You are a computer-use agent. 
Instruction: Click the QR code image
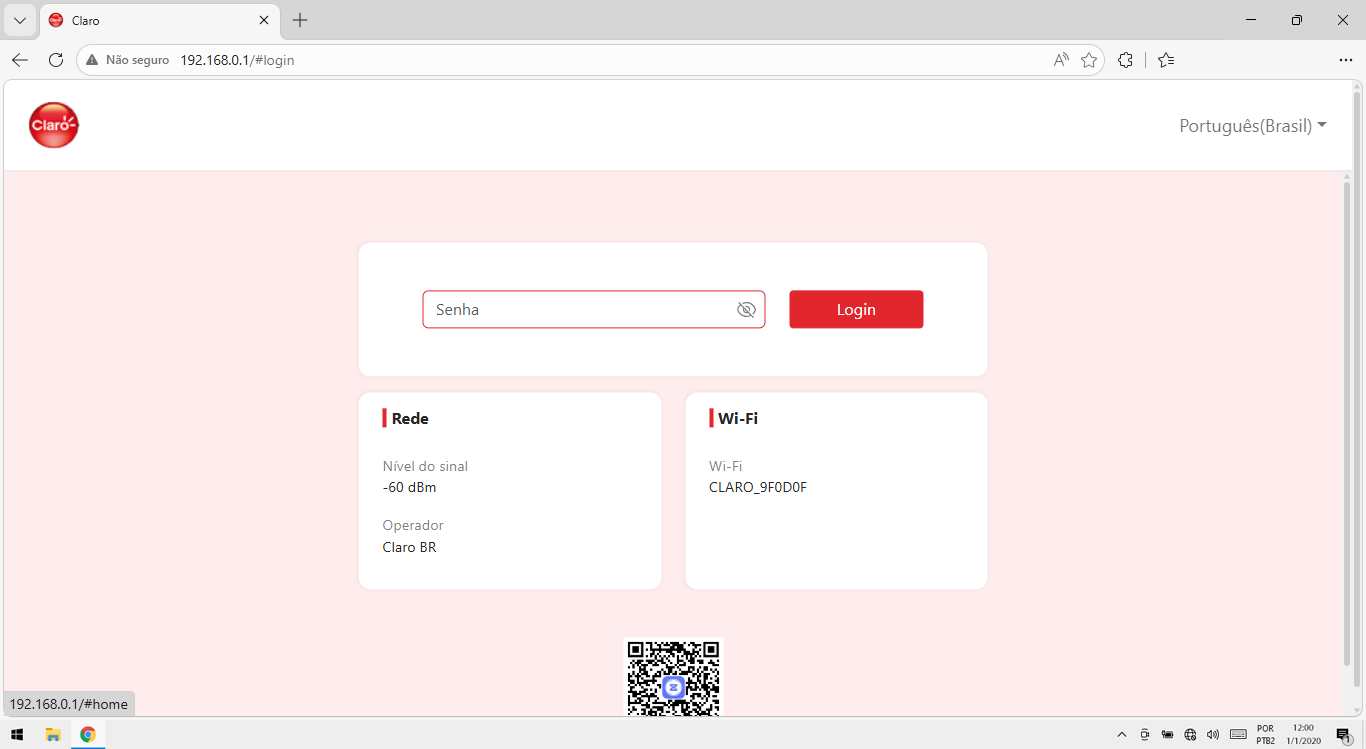[x=673, y=678]
